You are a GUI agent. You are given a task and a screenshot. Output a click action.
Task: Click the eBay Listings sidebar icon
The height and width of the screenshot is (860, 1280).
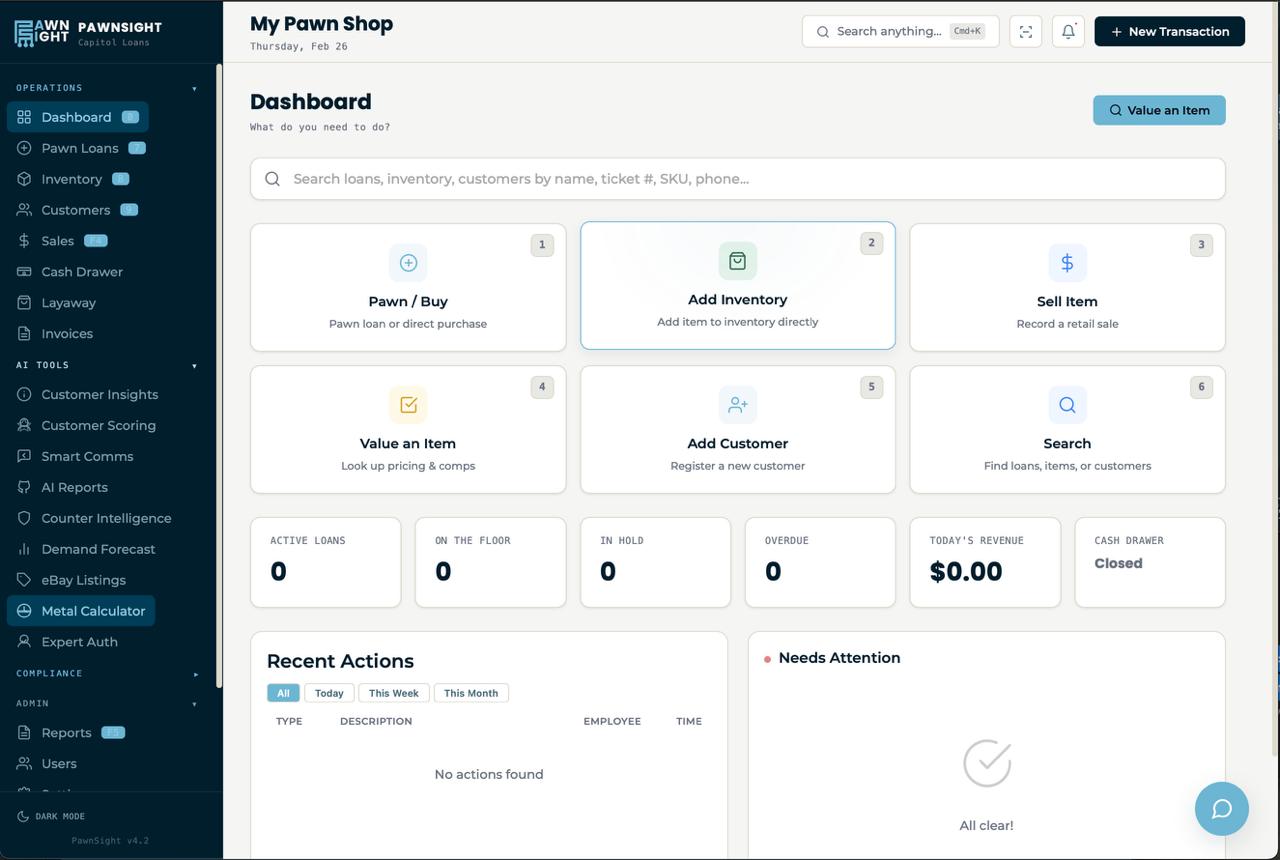pyautogui.click(x=22, y=579)
